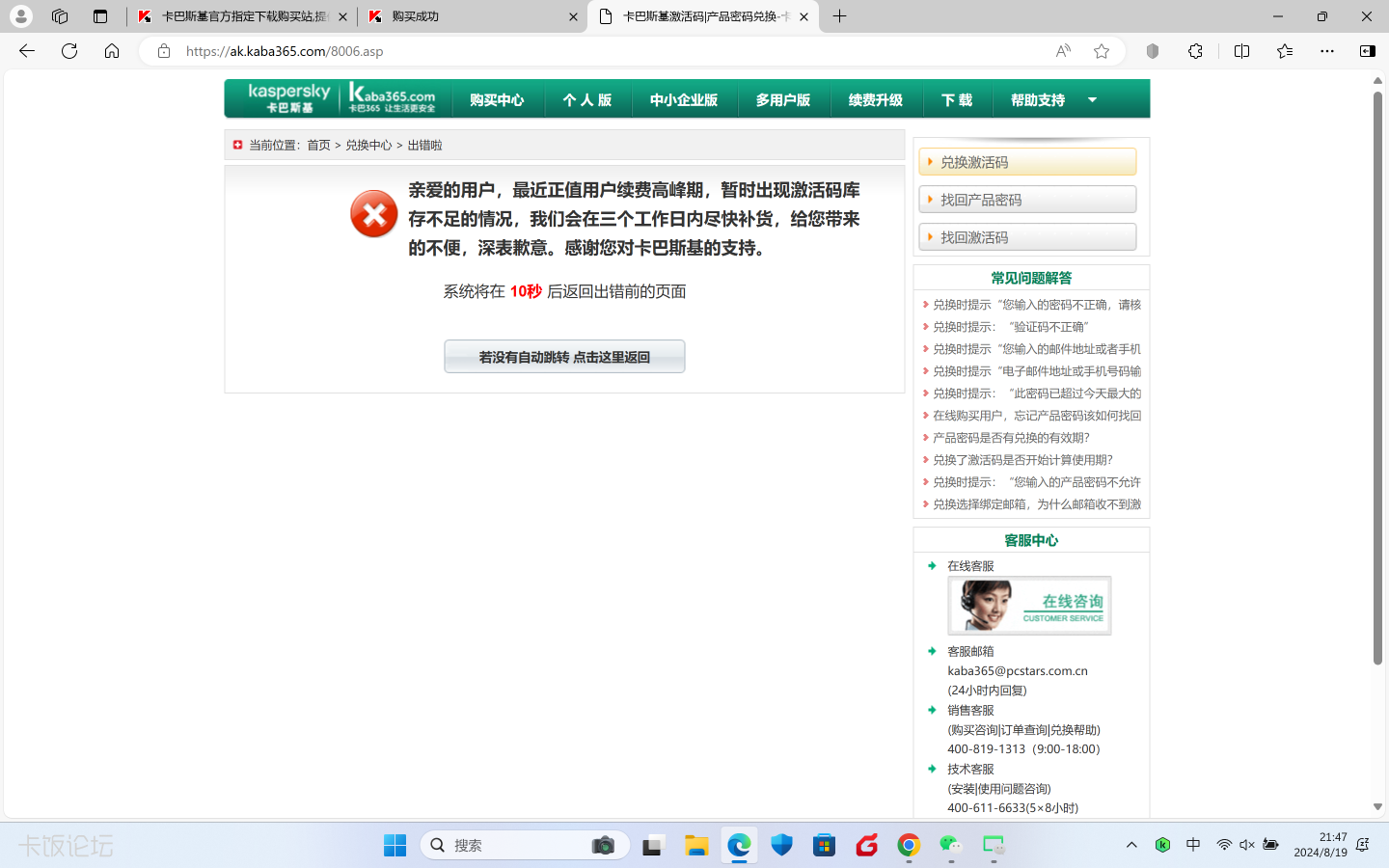Open the Edge profile avatar
The height and width of the screenshot is (868, 1389).
click(20, 16)
